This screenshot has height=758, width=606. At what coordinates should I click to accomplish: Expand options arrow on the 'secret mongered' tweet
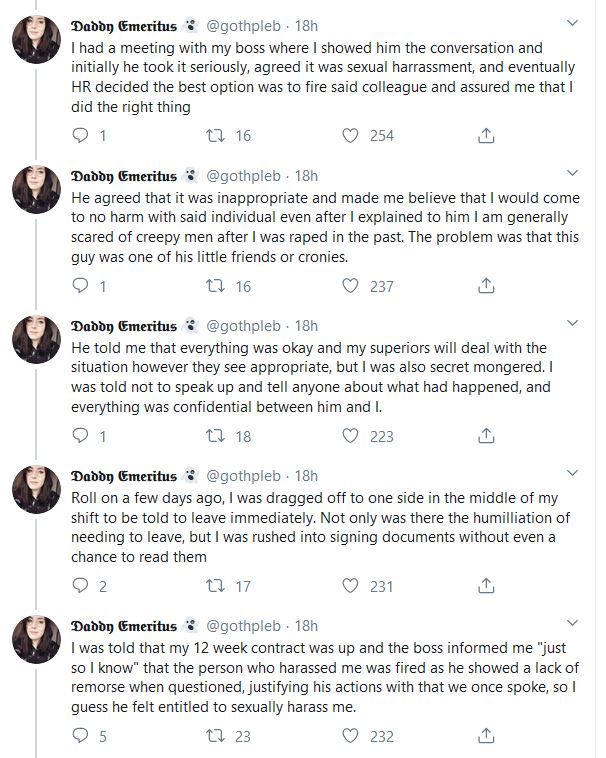tap(571, 324)
